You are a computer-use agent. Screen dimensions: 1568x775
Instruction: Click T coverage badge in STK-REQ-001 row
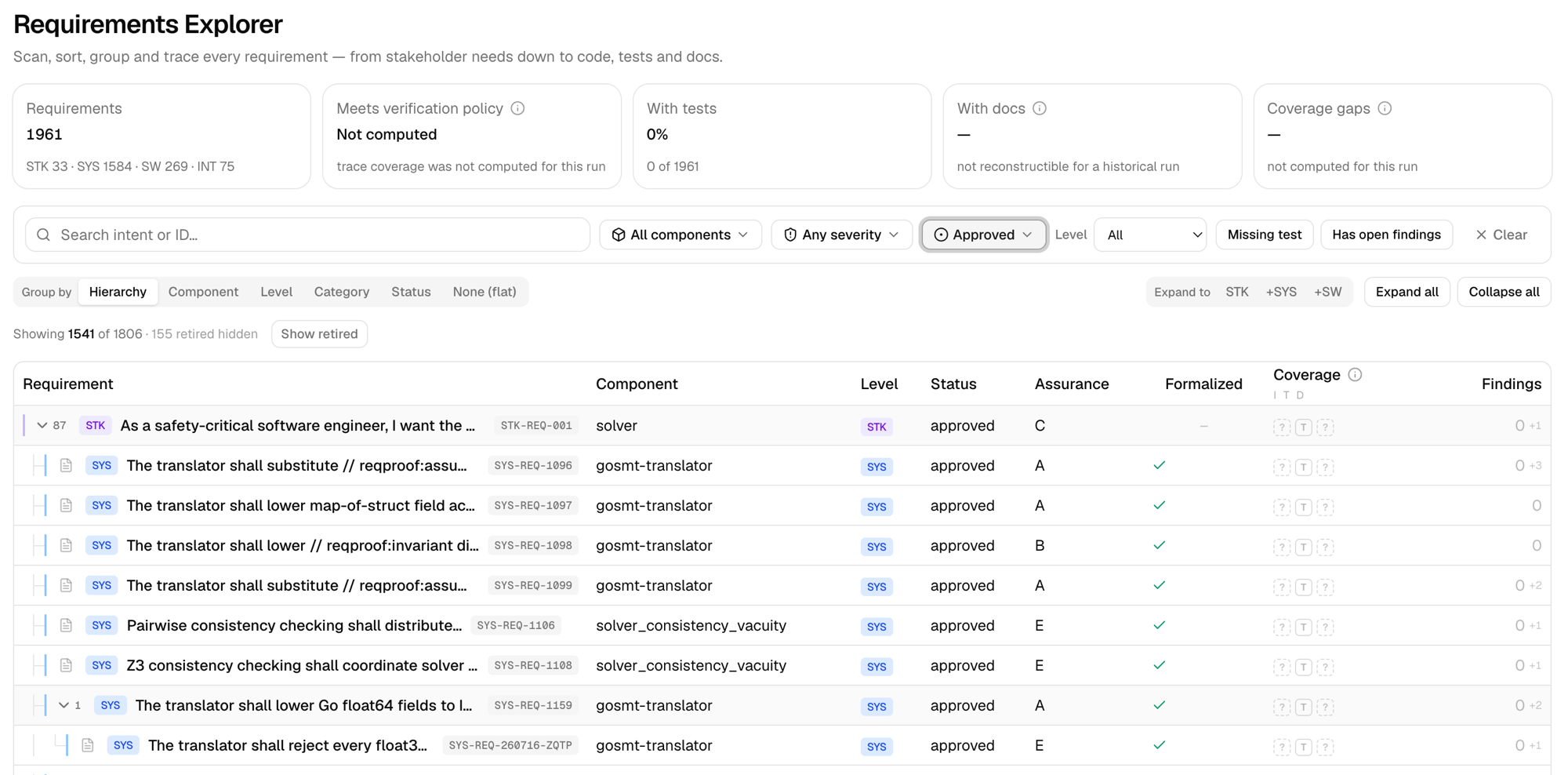(x=1303, y=427)
